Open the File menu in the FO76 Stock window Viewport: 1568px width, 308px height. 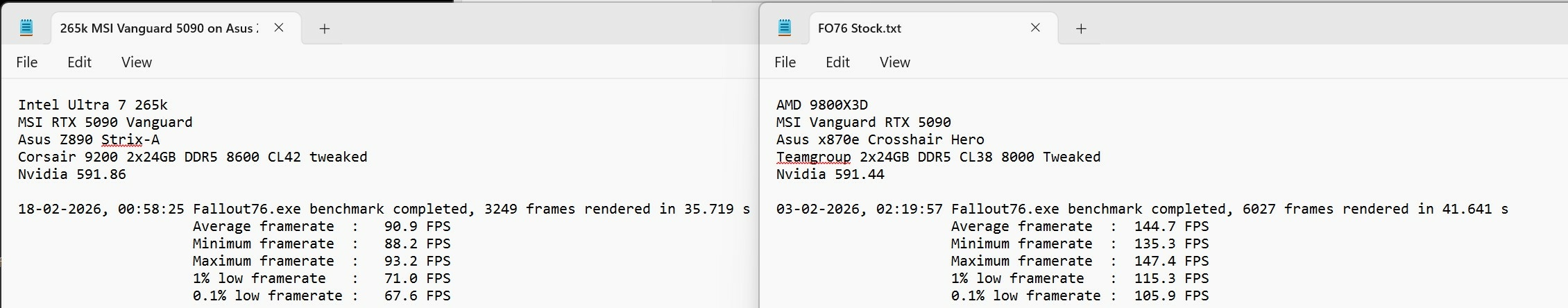[785, 62]
